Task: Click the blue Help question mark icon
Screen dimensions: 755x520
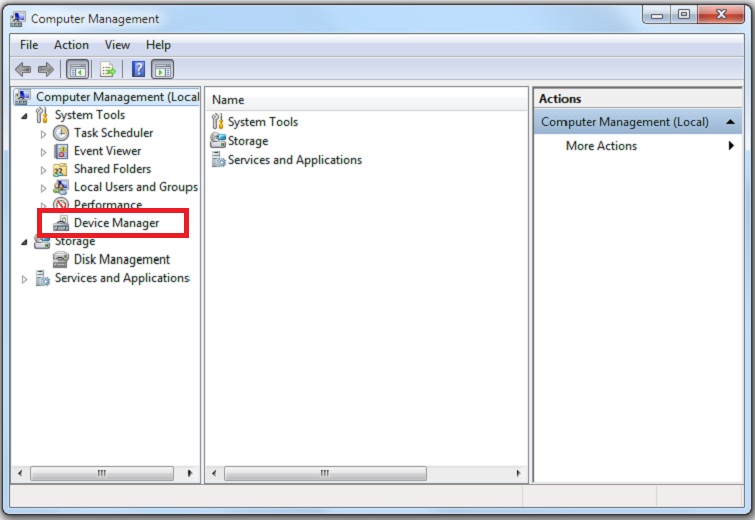Action: click(x=138, y=69)
